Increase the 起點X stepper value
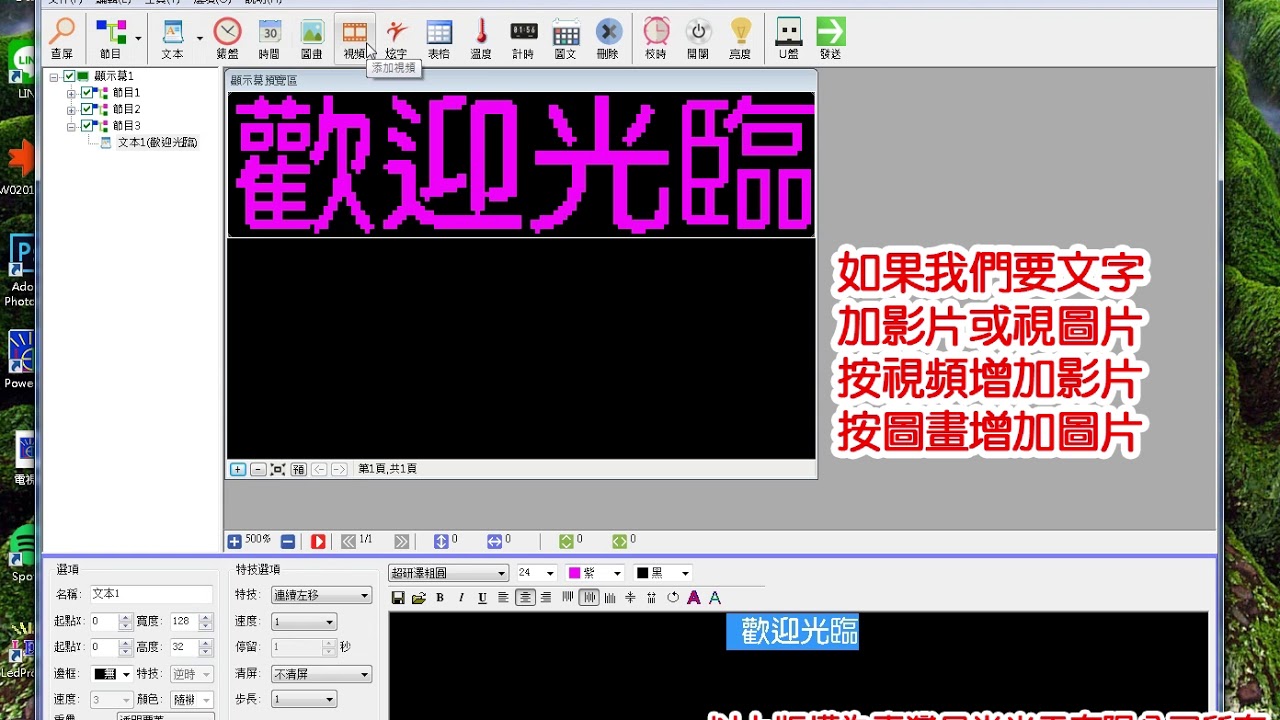This screenshot has height=720, width=1280. pyautogui.click(x=125, y=617)
